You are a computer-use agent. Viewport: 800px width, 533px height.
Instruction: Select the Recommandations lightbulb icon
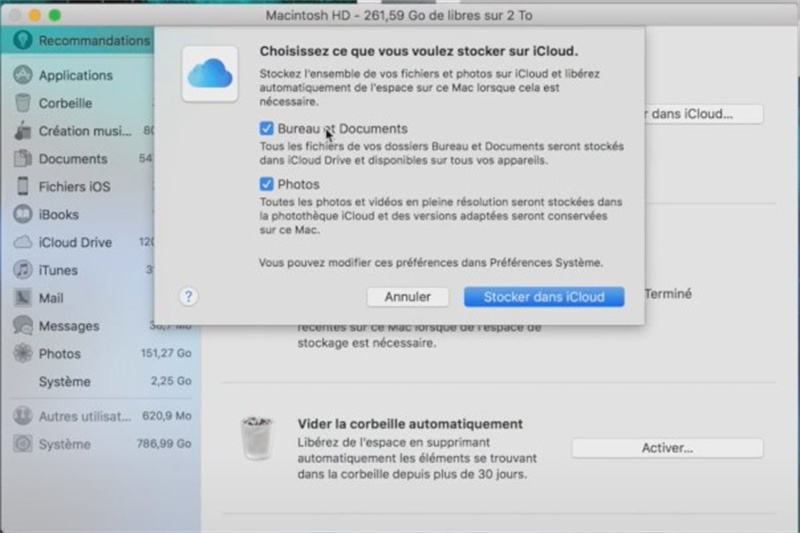point(22,40)
